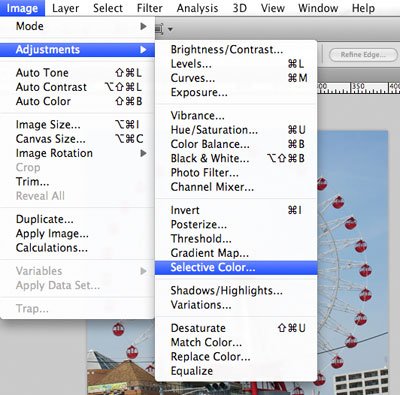Screen dimensions: 400x395
Task: Expand the Adjustments submenu
Action: [x=77, y=50]
